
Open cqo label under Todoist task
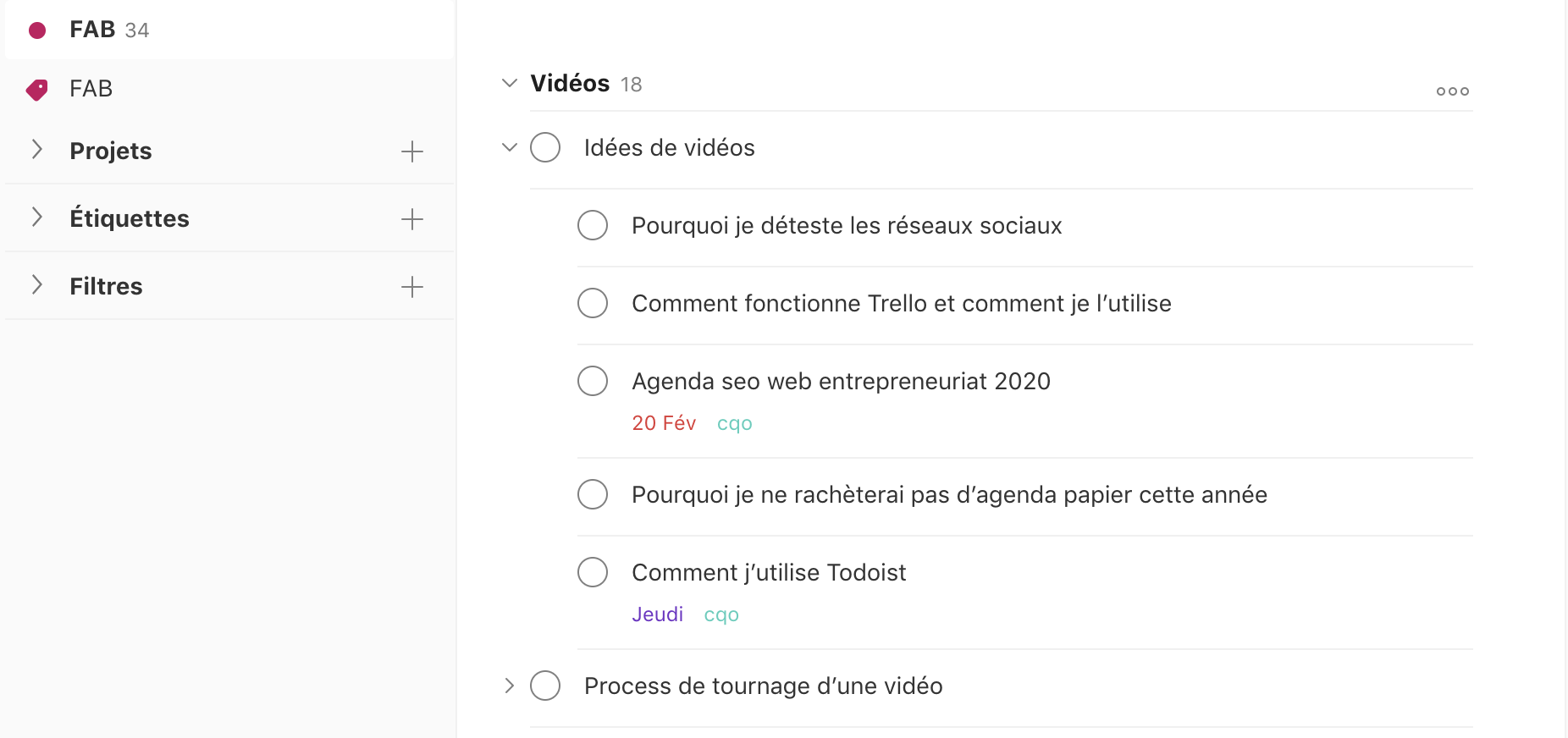tap(721, 614)
